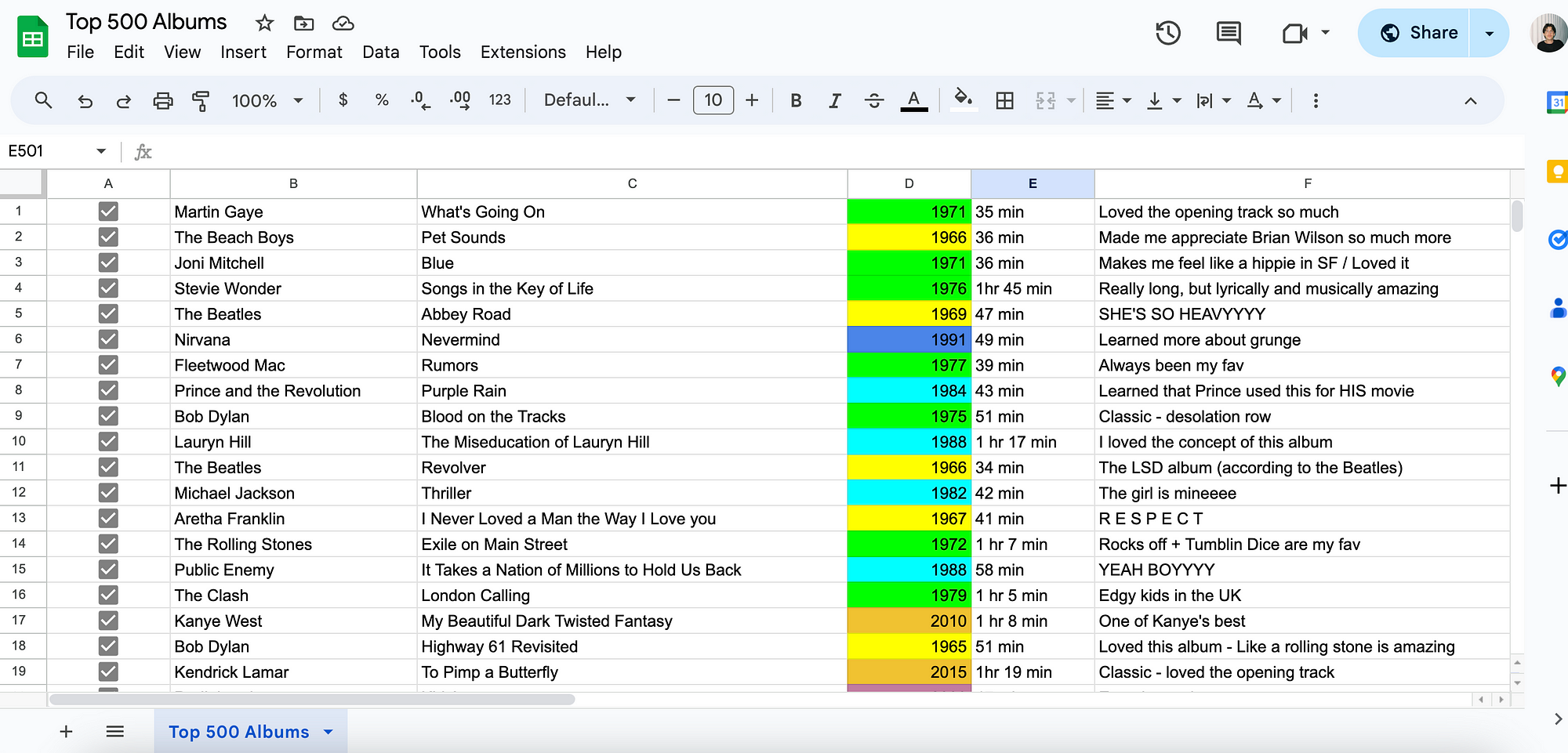Viewport: 1568px width, 753px height.
Task: Open more toolbar options
Action: click(1316, 100)
